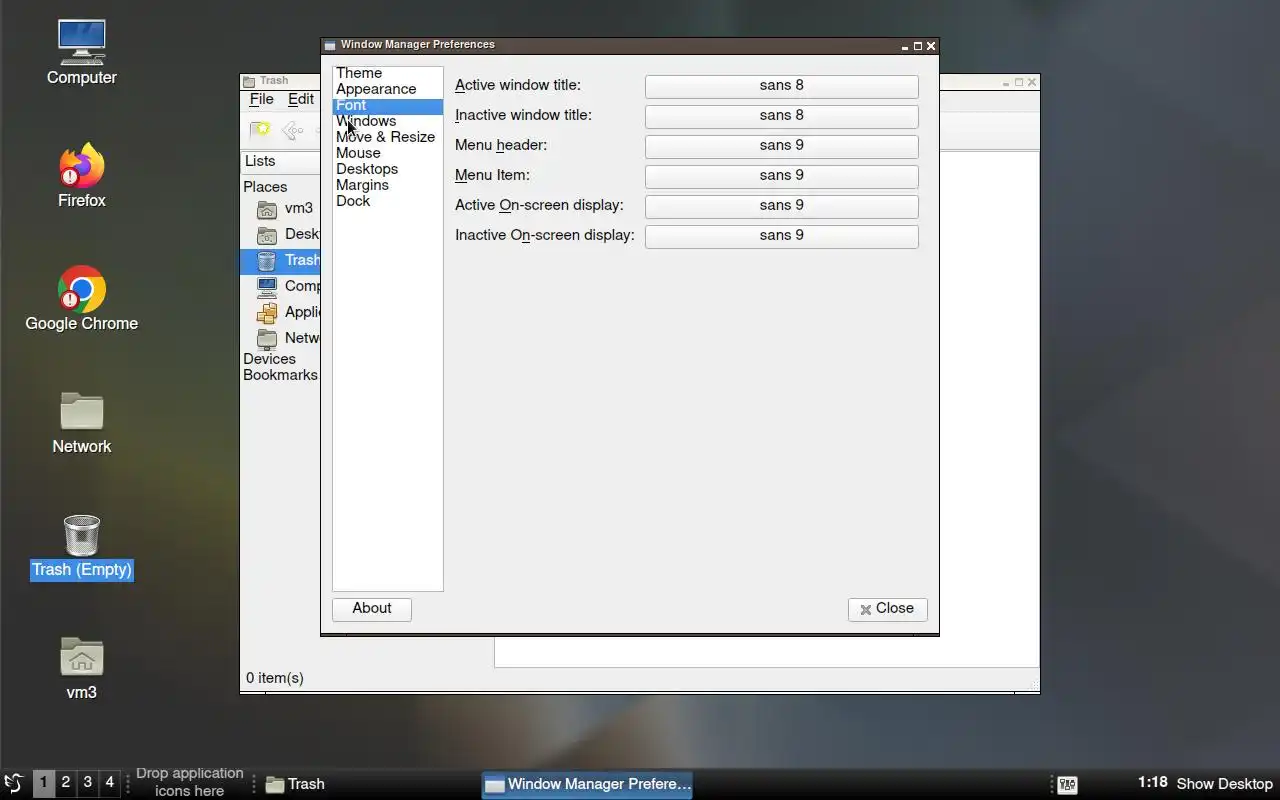Viewport: 1280px width, 800px height.
Task: Click the application launcher drop area
Action: [189, 782]
